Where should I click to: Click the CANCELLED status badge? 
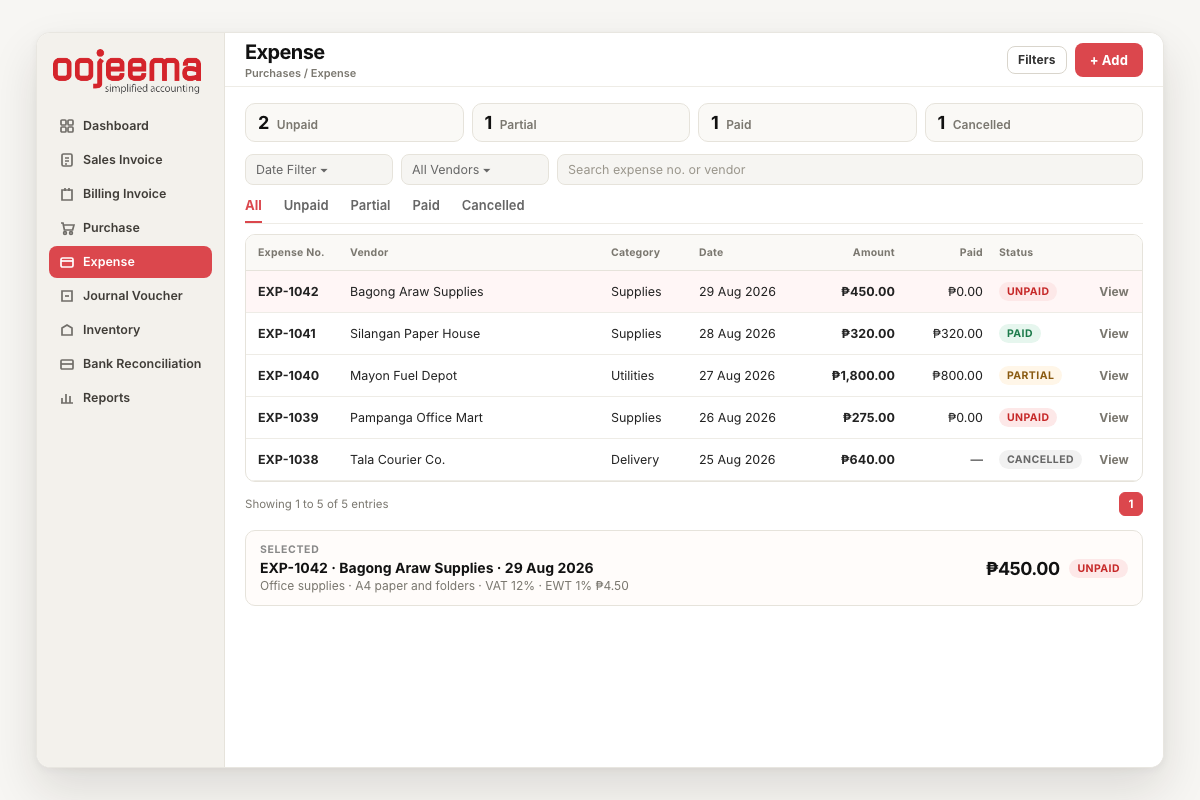[1040, 460]
